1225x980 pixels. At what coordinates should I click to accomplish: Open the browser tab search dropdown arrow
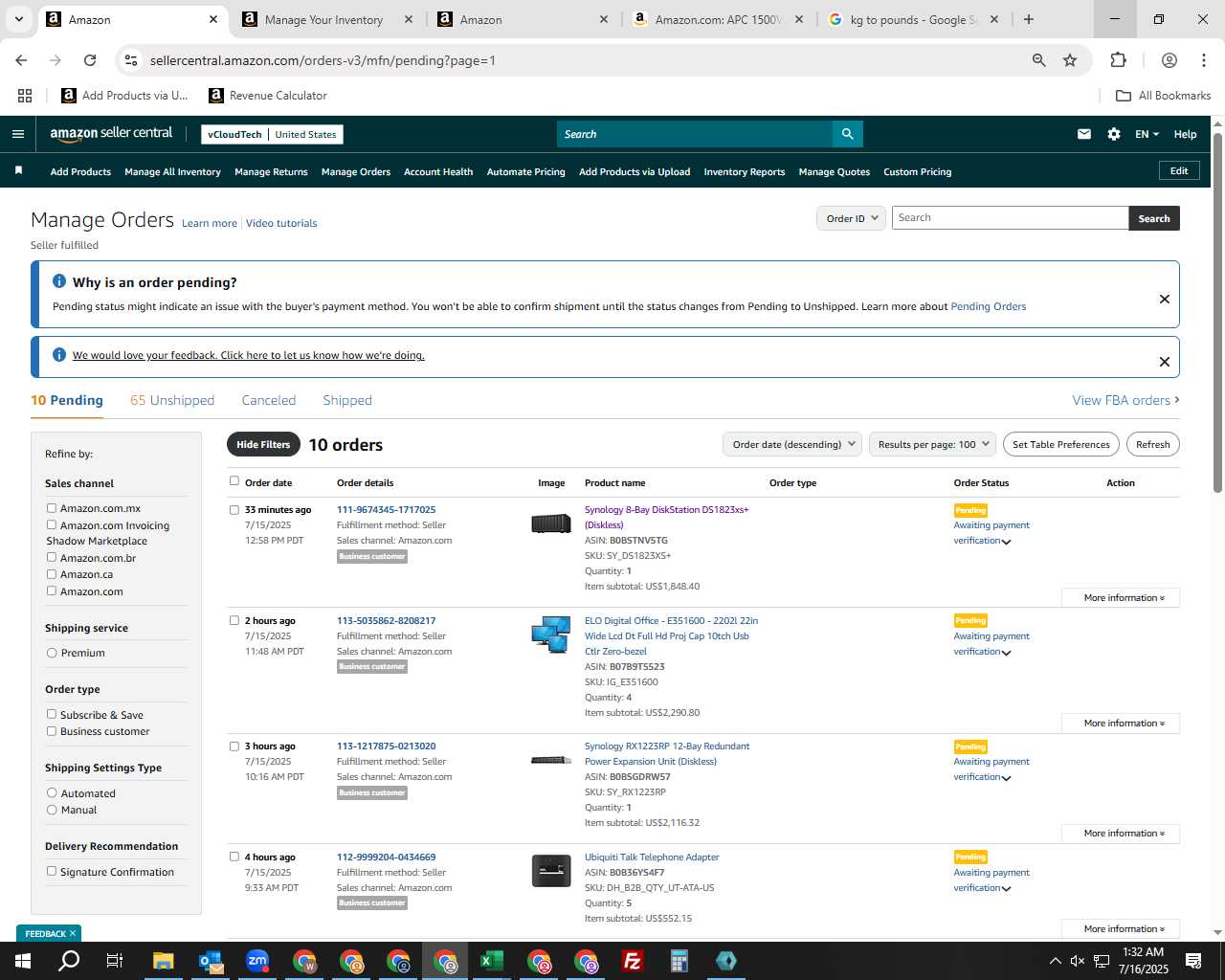click(18, 19)
